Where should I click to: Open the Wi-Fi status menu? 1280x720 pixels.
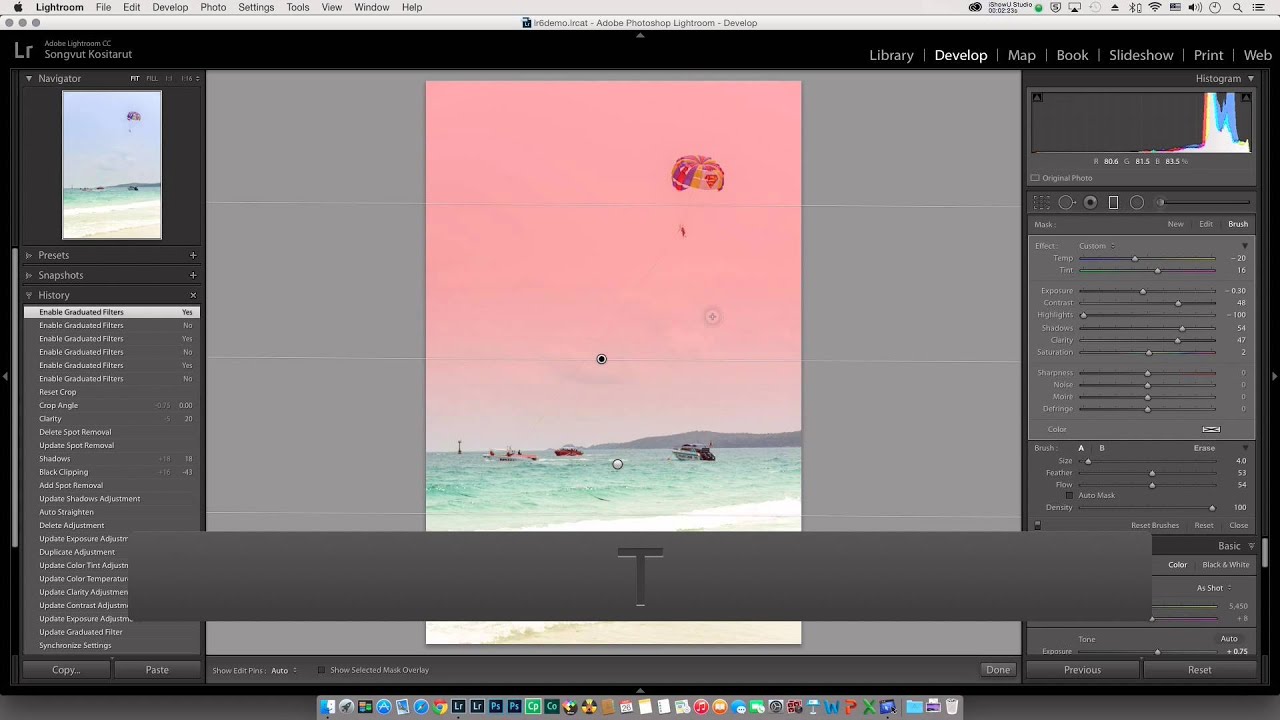tap(1155, 7)
